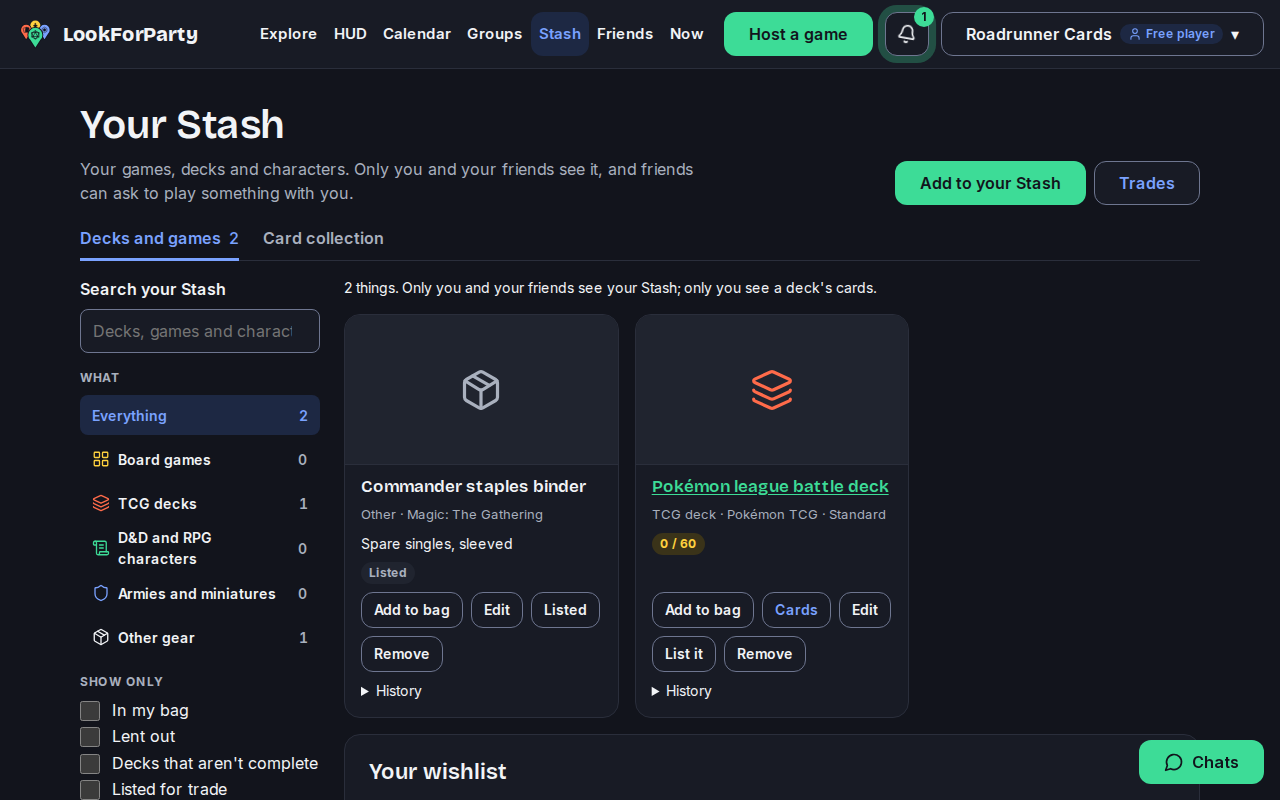Edit the Commander staples binder
The height and width of the screenshot is (800, 1280).
point(497,610)
